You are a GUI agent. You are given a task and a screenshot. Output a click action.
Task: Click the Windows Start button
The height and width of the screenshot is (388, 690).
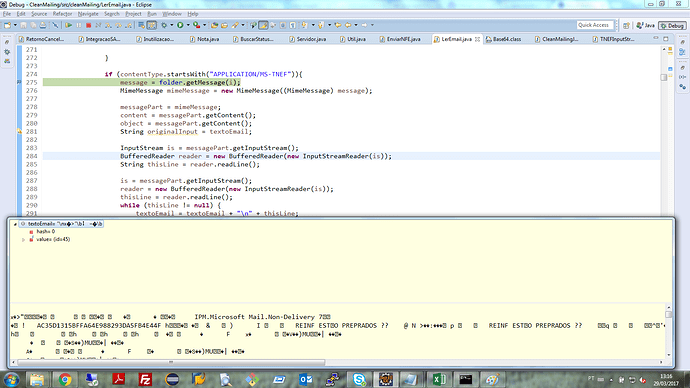click(11, 379)
